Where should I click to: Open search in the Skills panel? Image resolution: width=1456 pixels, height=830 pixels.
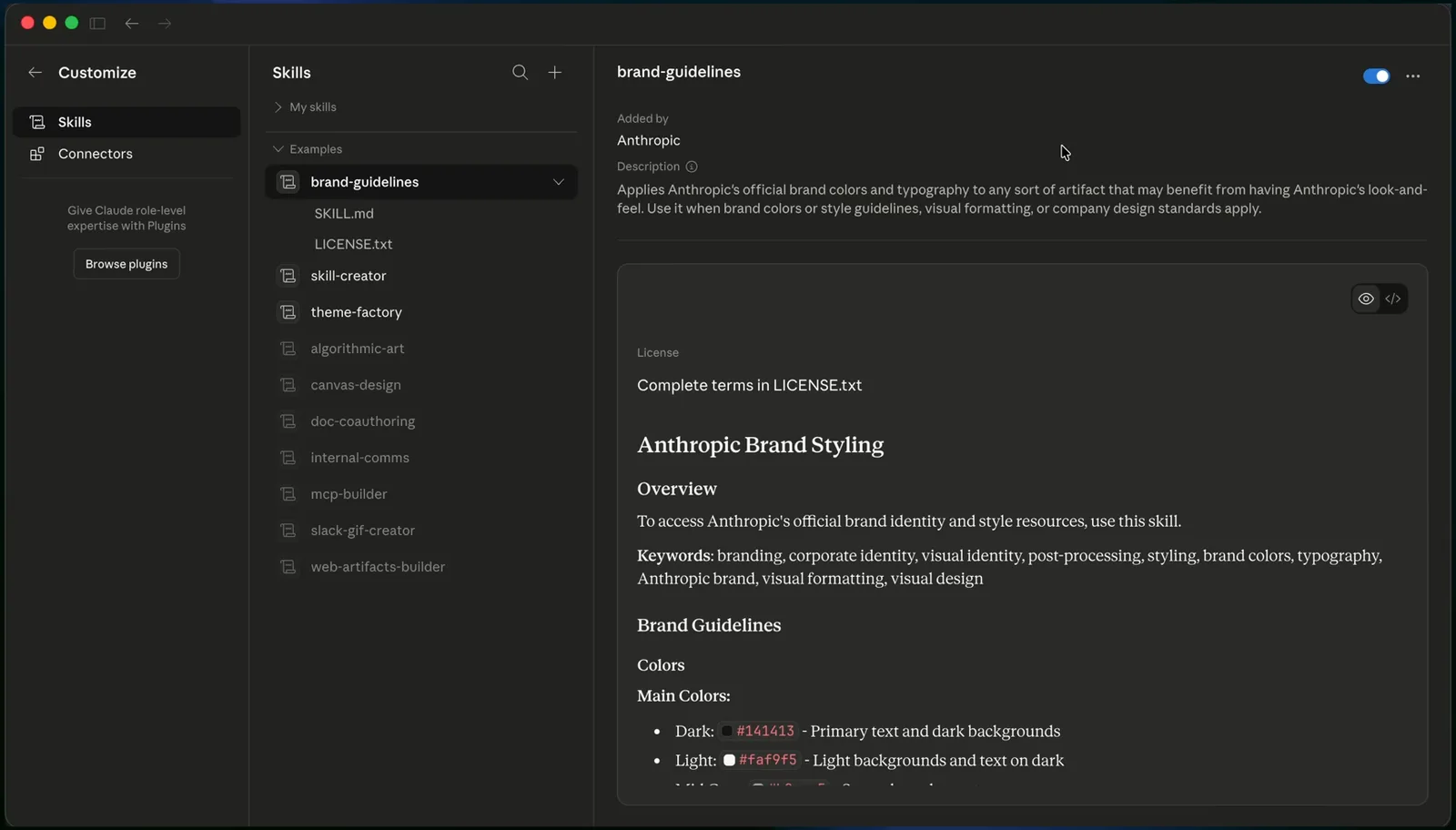(x=520, y=73)
